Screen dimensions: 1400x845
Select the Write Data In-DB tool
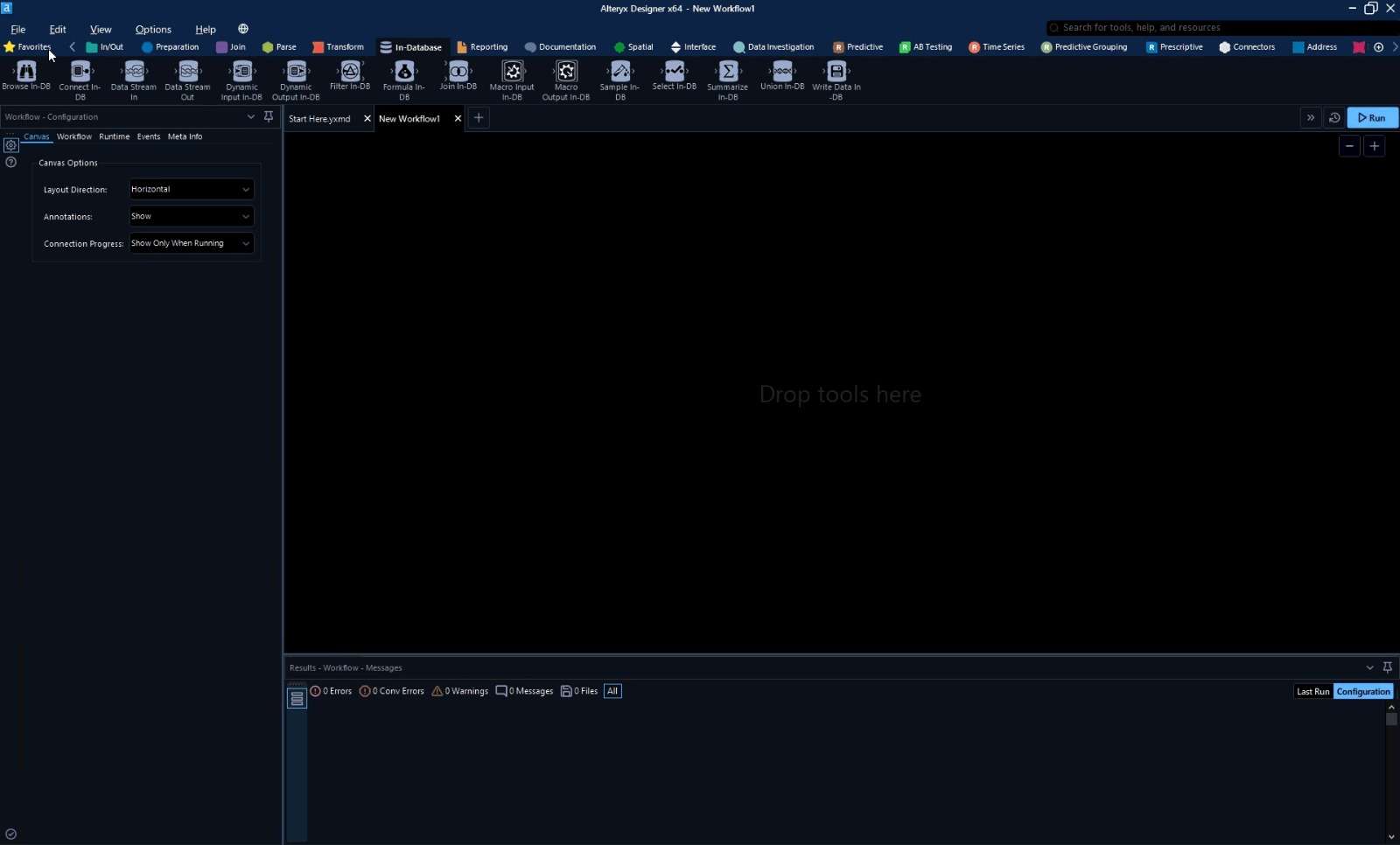(836, 80)
